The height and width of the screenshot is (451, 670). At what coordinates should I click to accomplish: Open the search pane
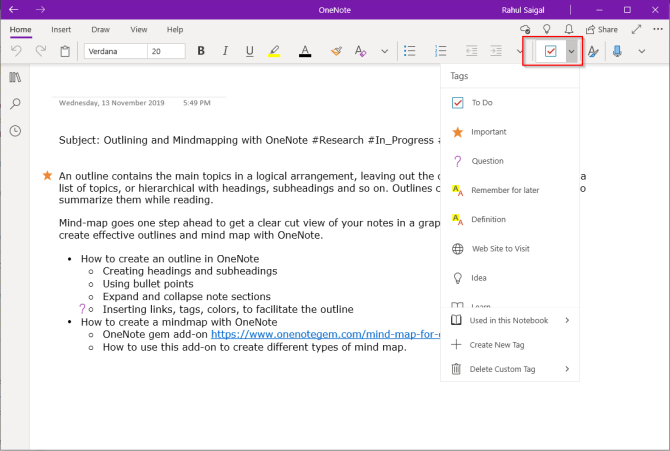coord(15,103)
